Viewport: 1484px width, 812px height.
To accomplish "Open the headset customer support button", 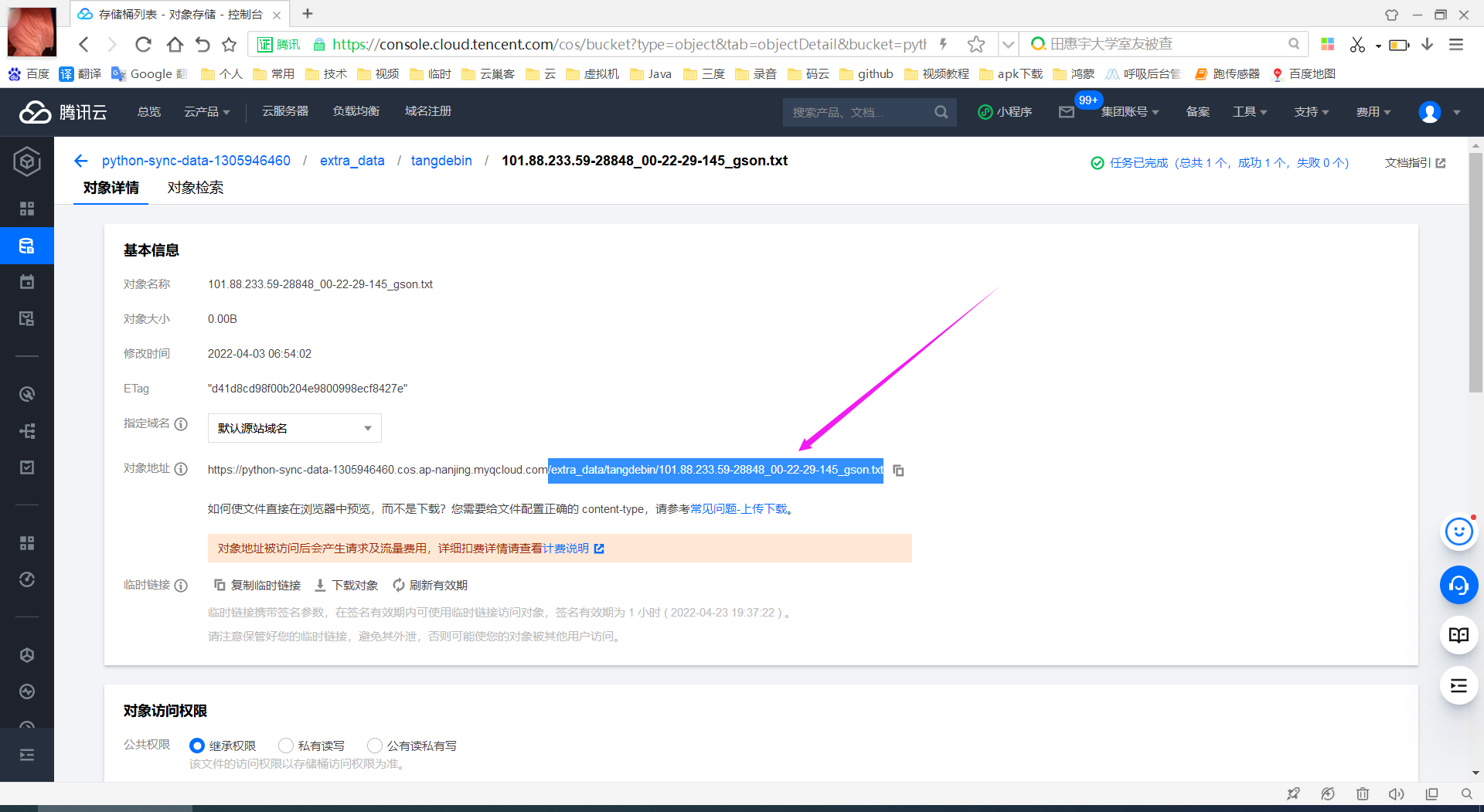I will [x=1458, y=586].
